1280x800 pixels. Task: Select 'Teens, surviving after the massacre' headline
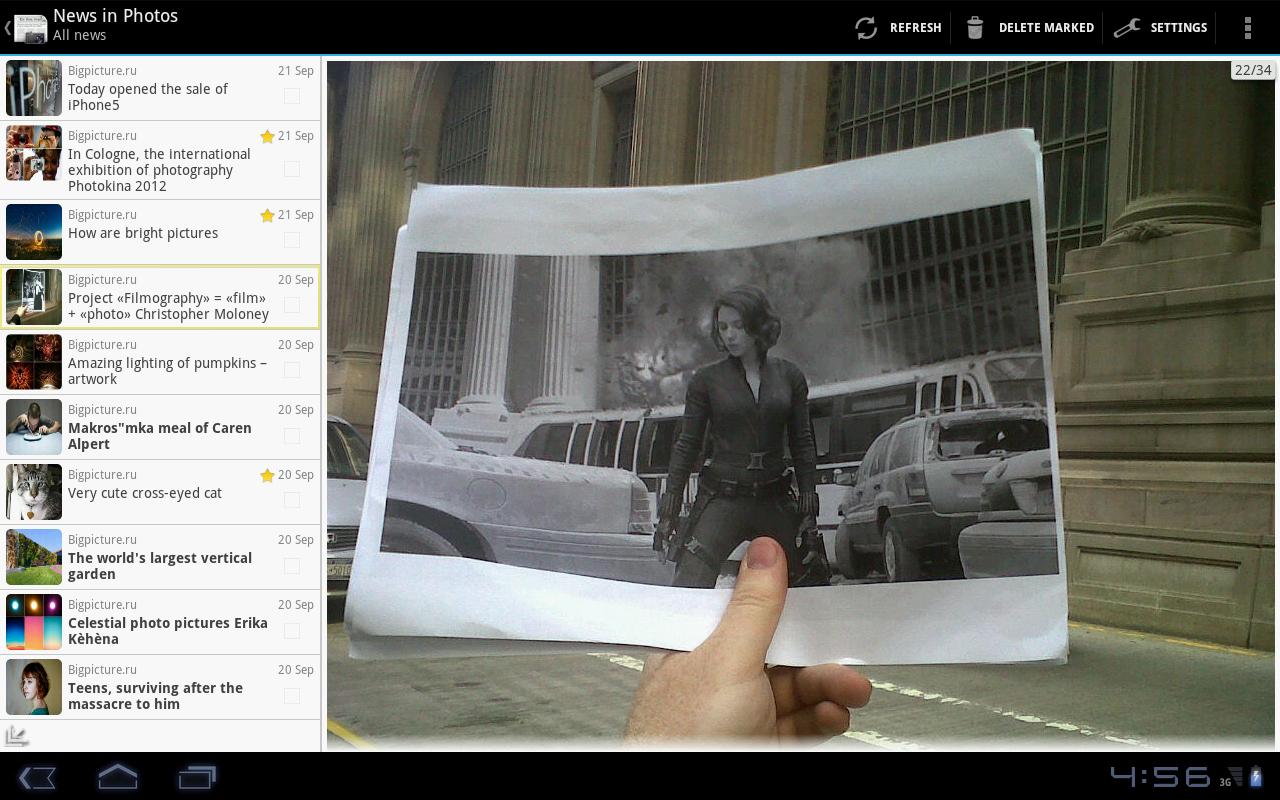(155, 696)
